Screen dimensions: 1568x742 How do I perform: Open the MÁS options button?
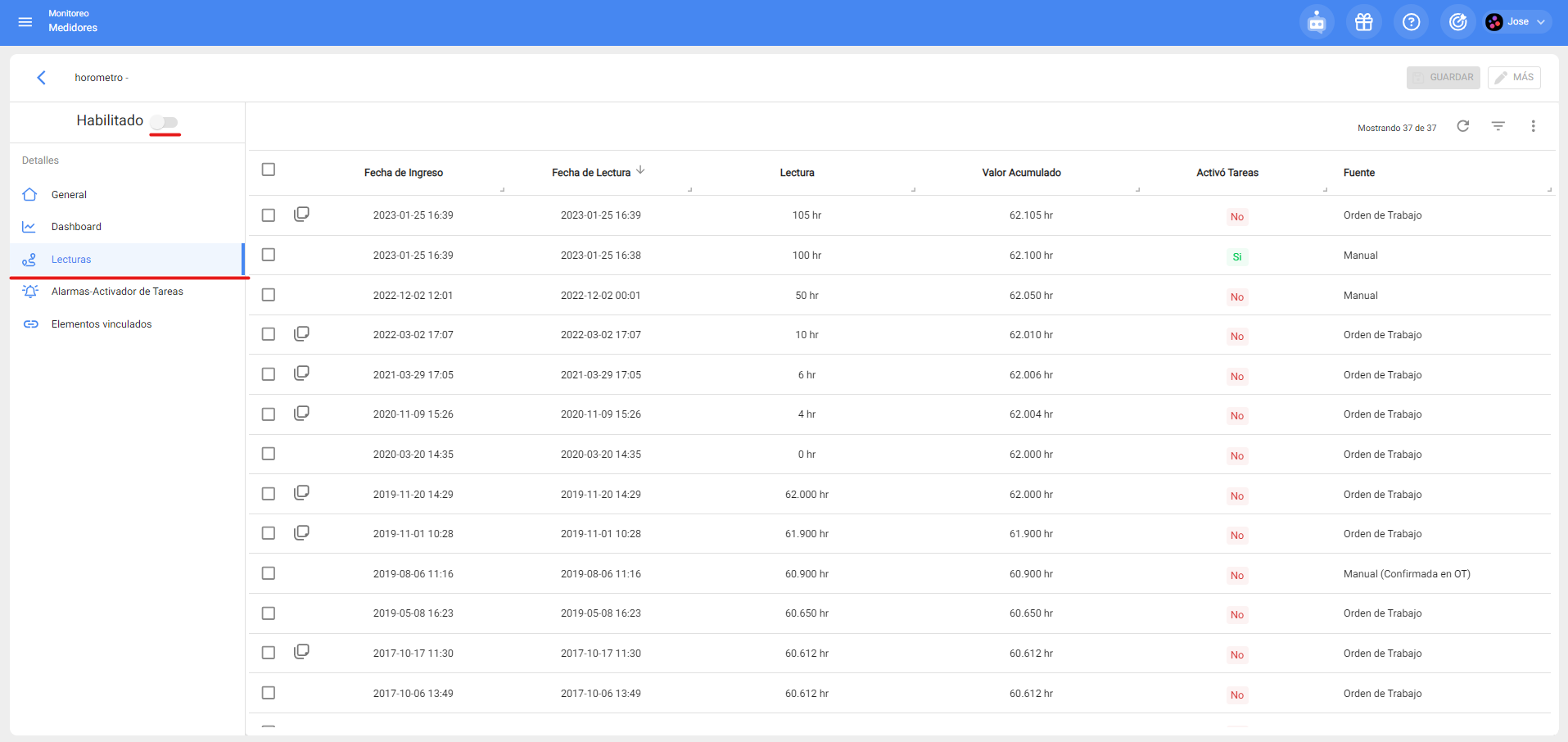pyautogui.click(x=1514, y=78)
